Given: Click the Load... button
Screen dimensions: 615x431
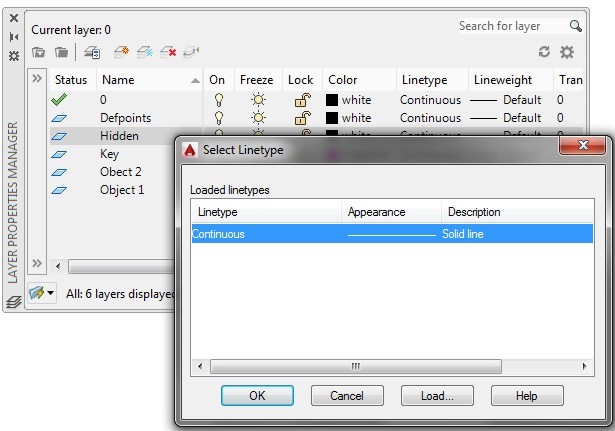Looking at the screenshot, I should (x=437, y=396).
